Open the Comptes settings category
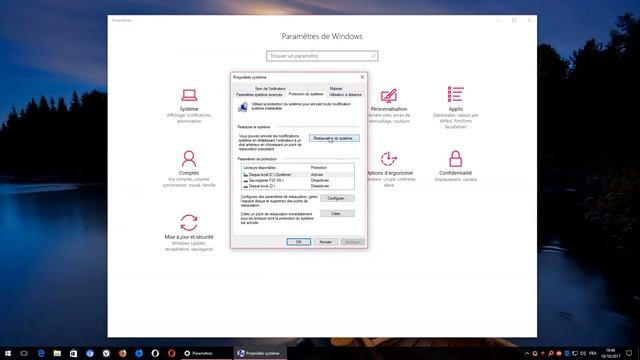Screen dimensions: 640x360 click(189, 169)
